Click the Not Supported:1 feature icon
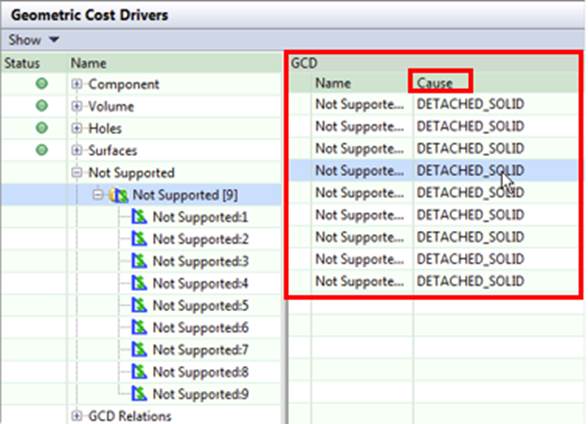The image size is (588, 424). coord(139,216)
